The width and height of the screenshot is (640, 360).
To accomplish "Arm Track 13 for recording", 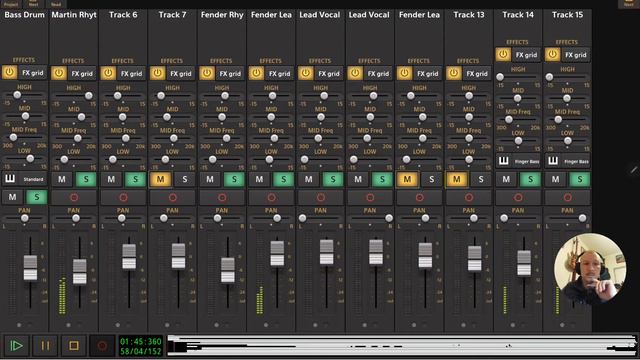I will [x=469, y=198].
